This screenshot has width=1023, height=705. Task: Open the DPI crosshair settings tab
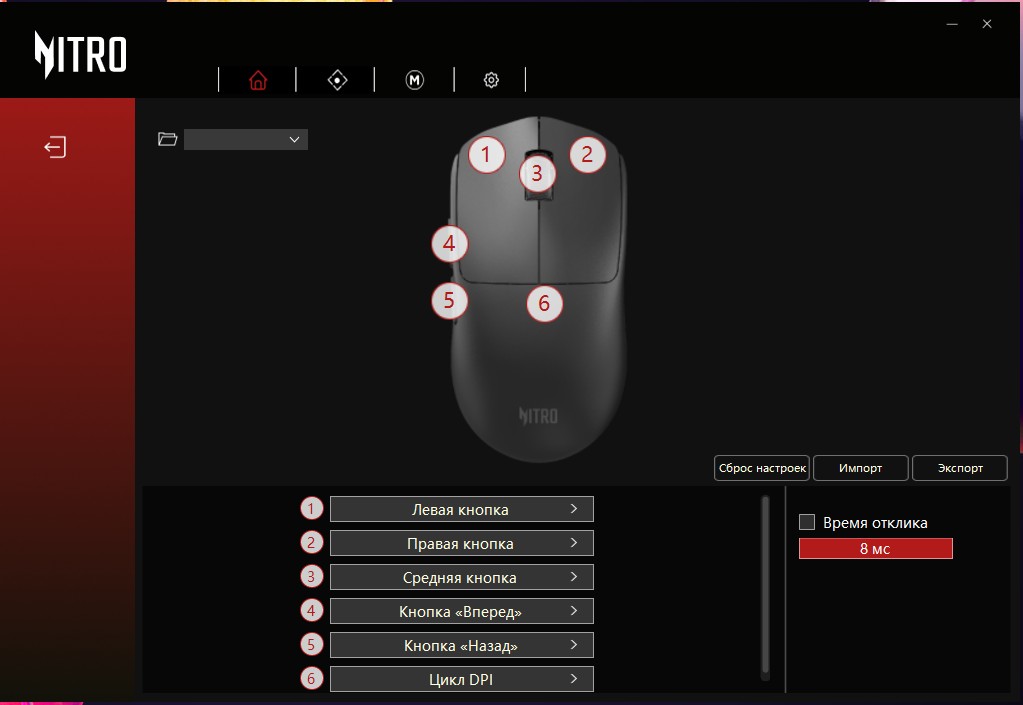pyautogui.click(x=337, y=80)
